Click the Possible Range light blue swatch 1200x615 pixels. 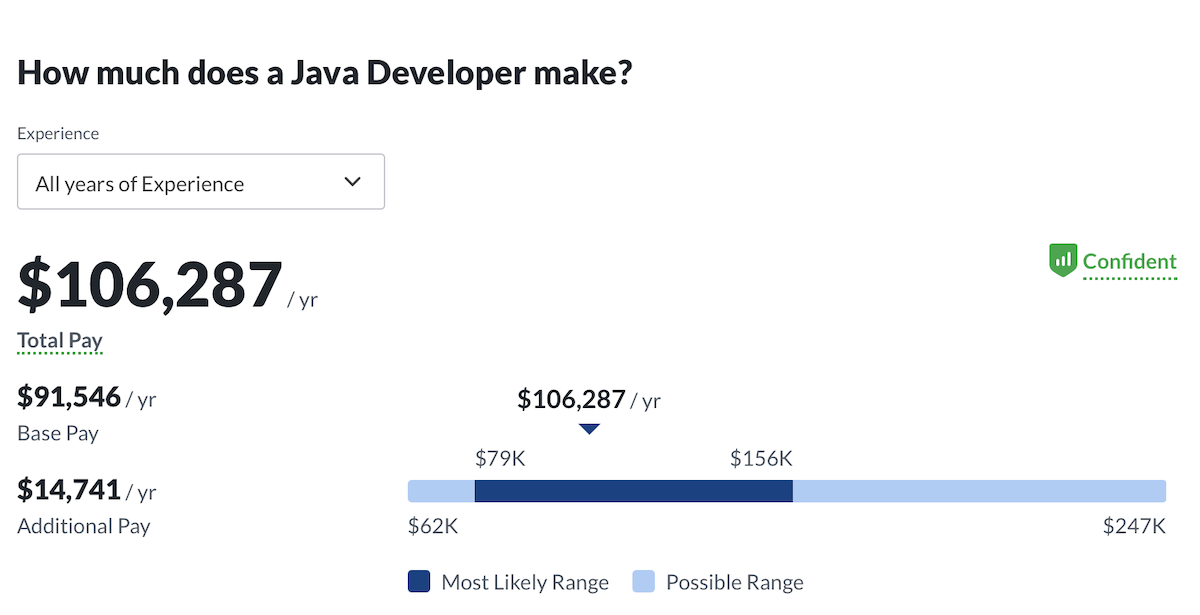(x=644, y=582)
